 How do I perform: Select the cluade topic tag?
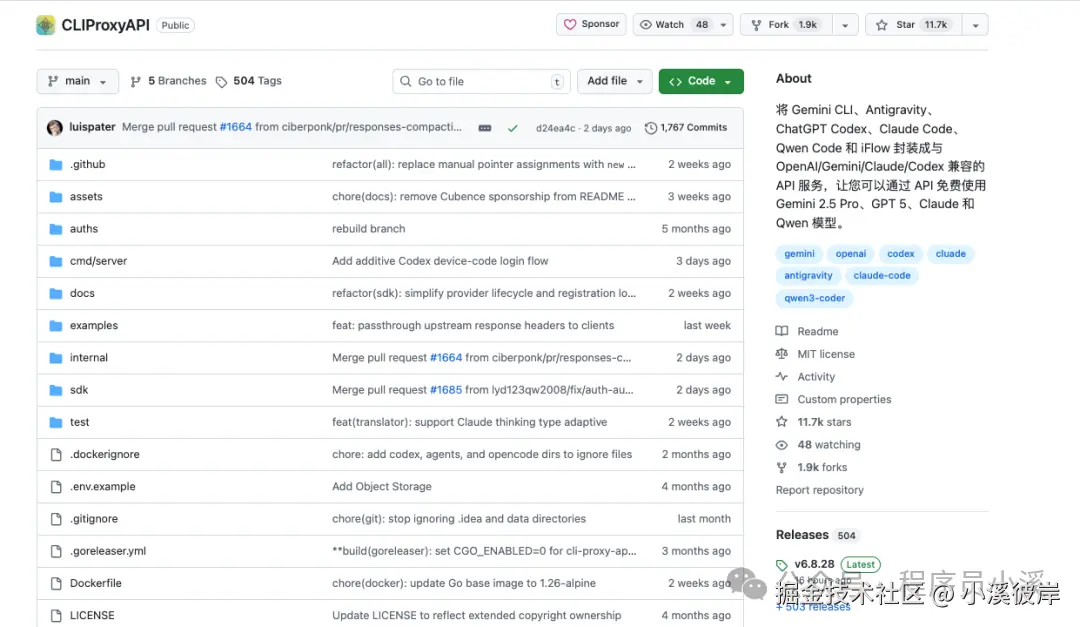pyautogui.click(x=951, y=254)
